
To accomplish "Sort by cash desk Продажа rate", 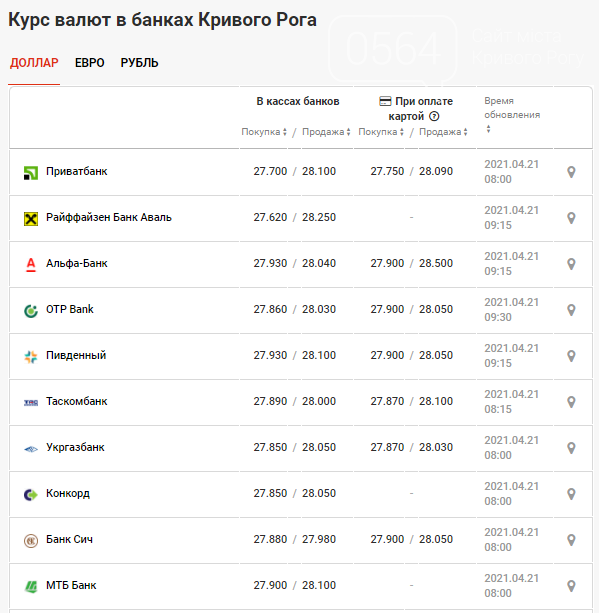I will coord(326,132).
